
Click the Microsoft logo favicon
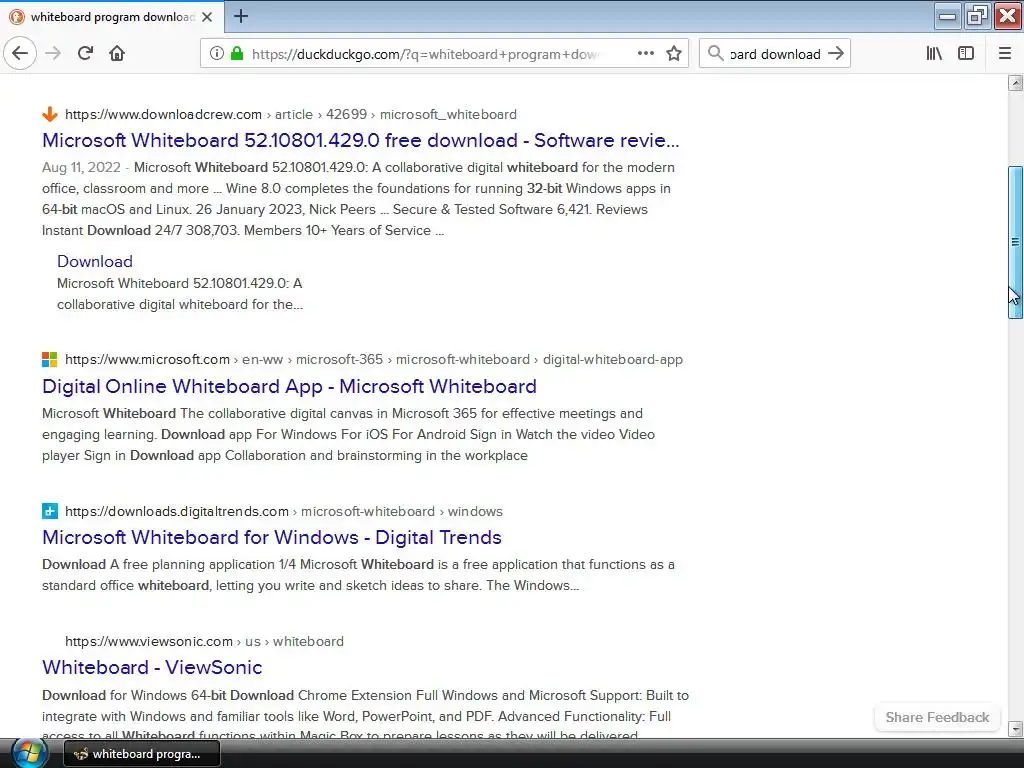[x=50, y=360]
